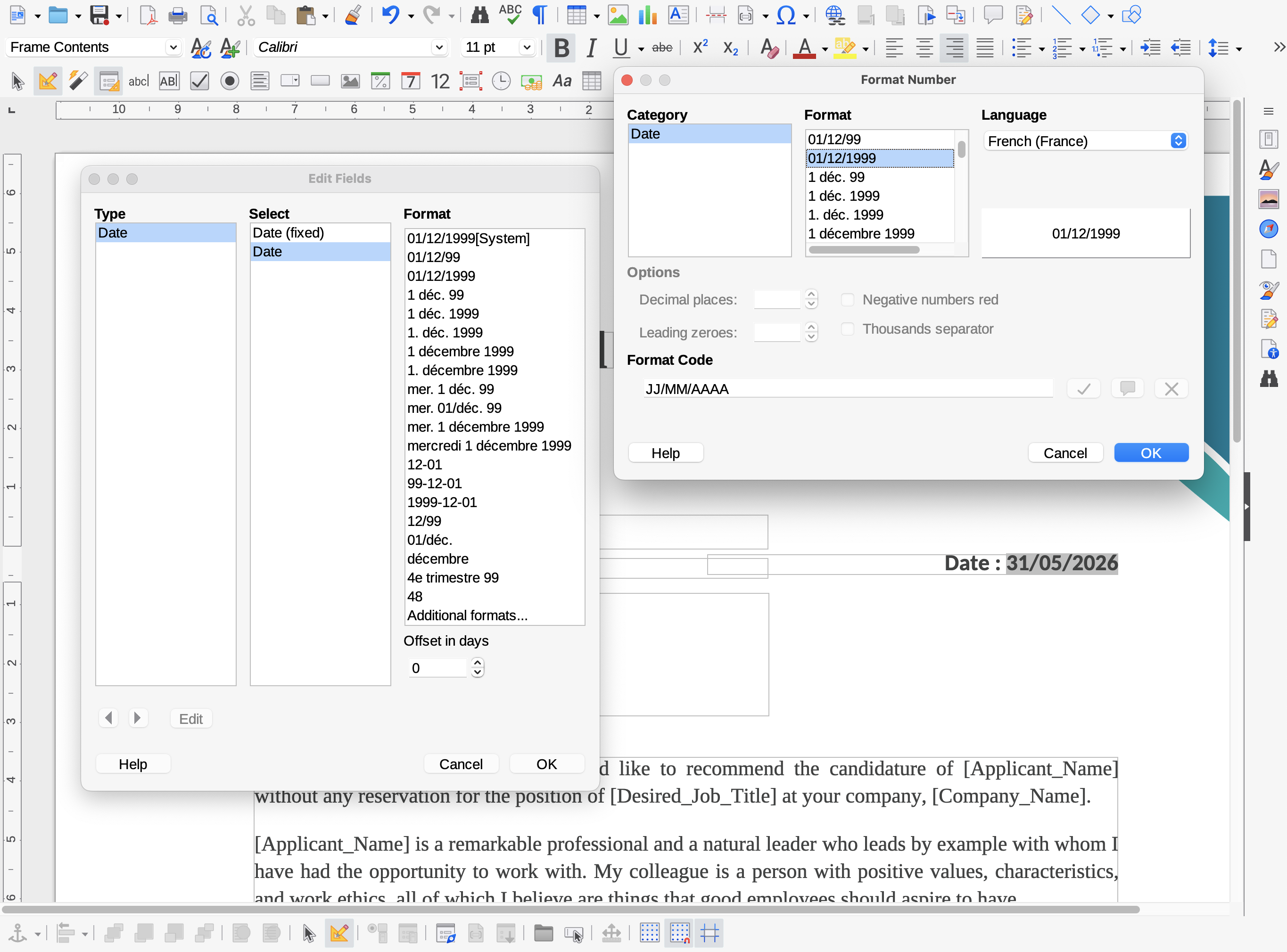The image size is (1287, 952).
Task: Click Format Code input field JJ/MM/AAAA
Action: pyautogui.click(x=848, y=389)
